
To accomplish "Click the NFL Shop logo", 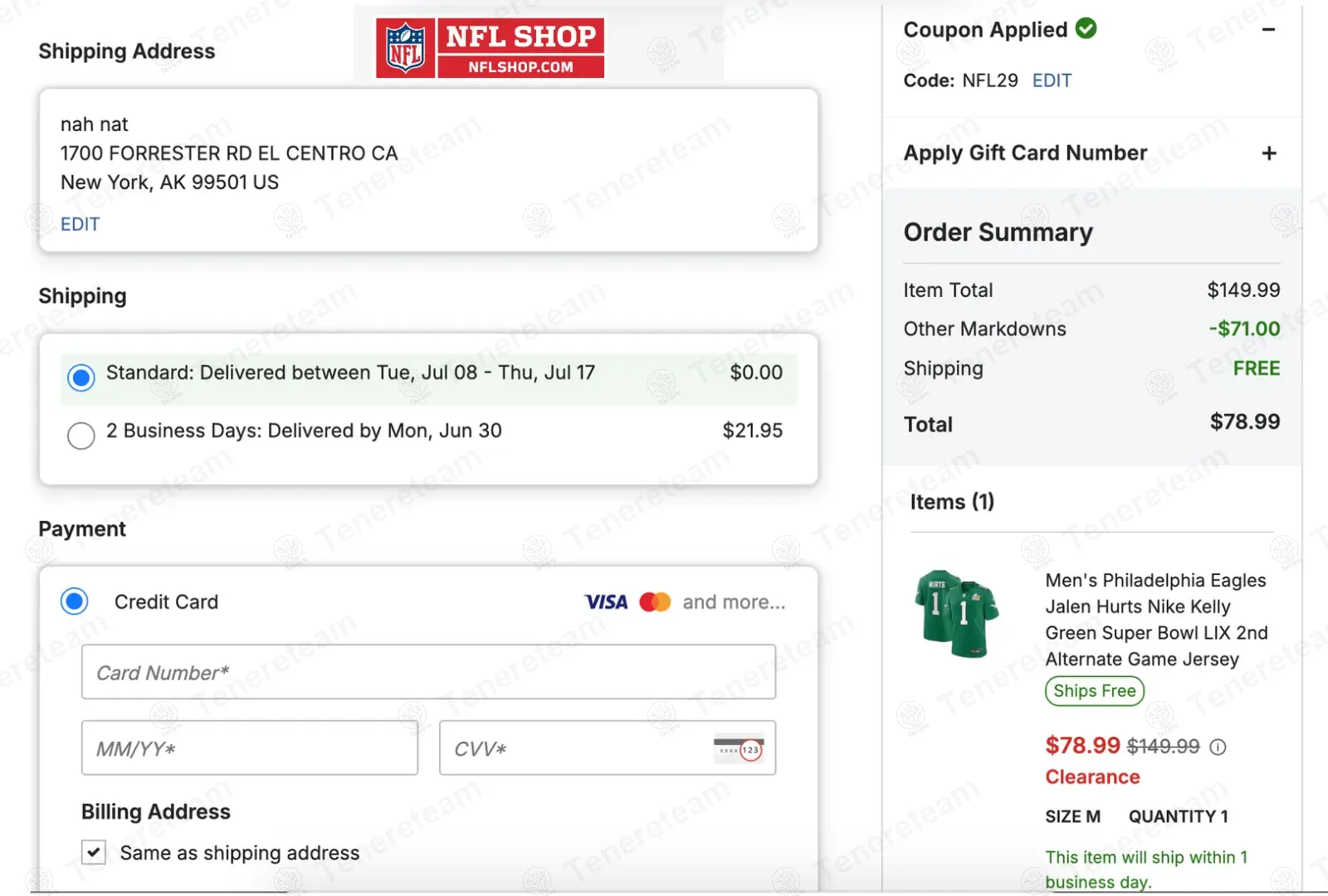I will tap(490, 48).
